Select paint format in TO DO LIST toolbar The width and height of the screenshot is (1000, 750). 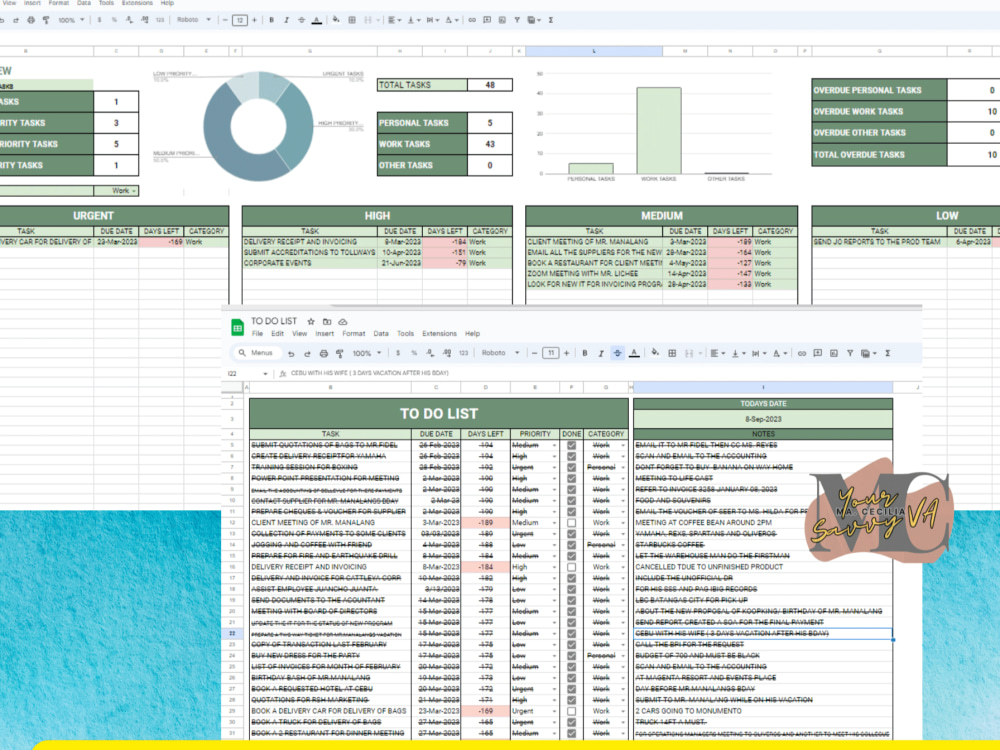[339, 353]
